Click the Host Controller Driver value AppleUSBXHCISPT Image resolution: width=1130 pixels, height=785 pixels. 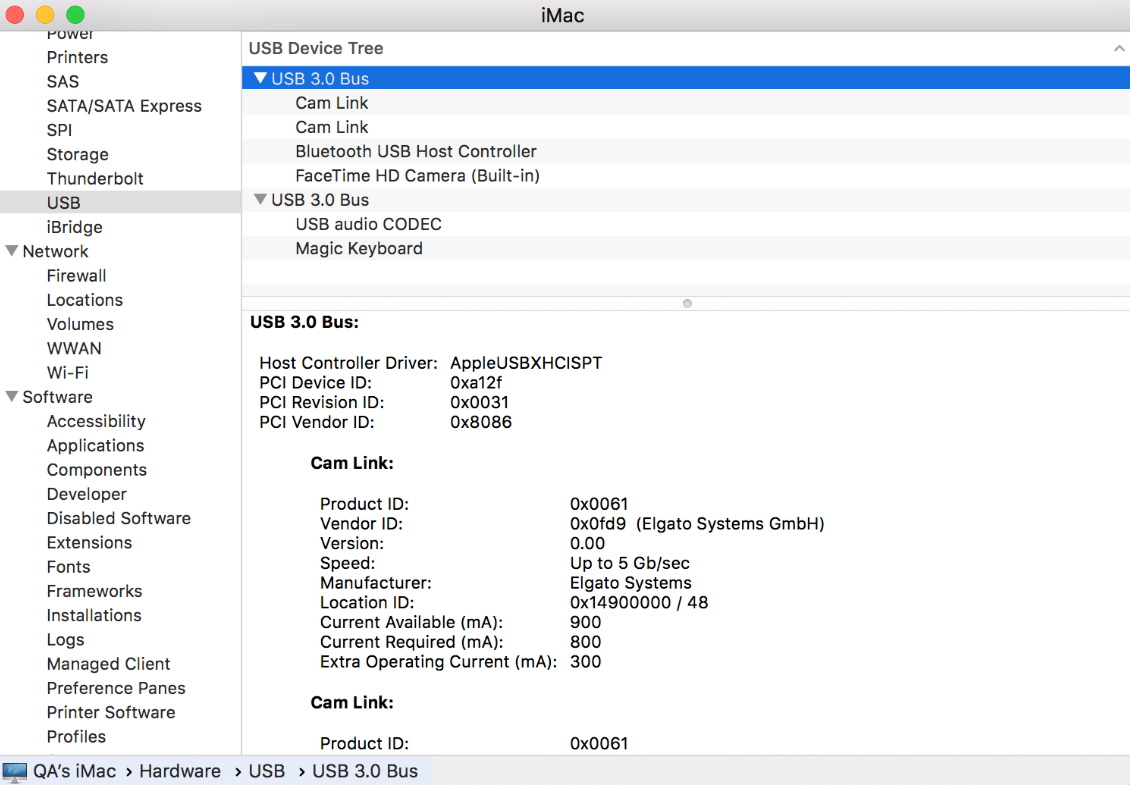[526, 363]
